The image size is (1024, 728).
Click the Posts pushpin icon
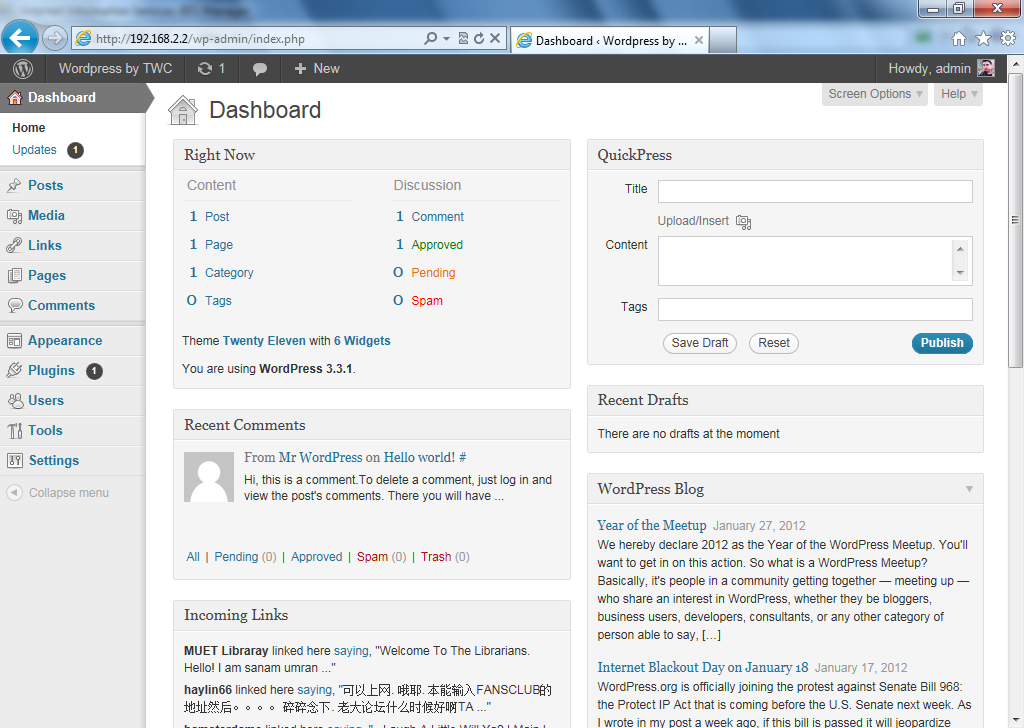click(14, 185)
